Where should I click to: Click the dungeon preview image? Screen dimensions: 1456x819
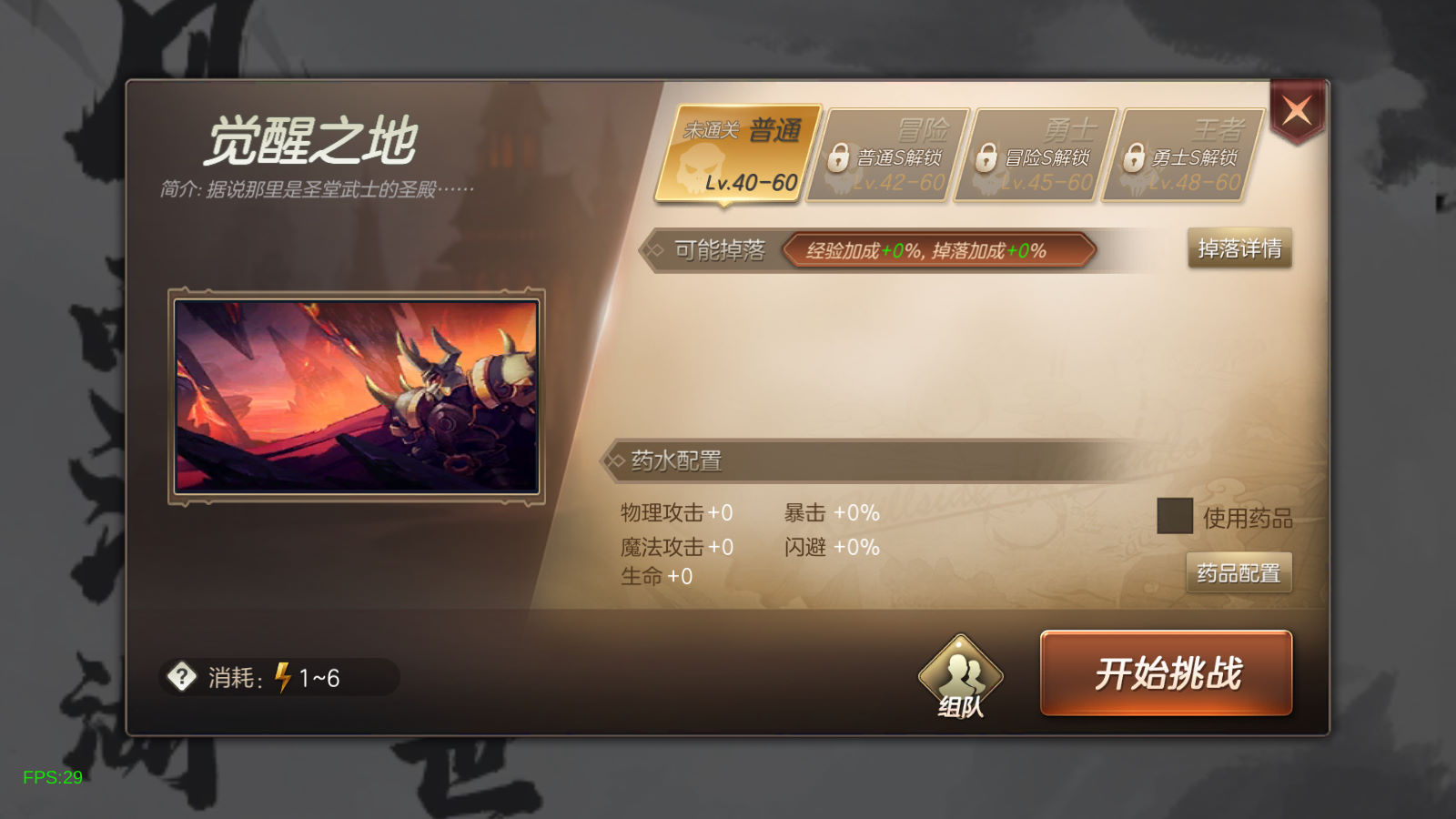tap(357, 397)
